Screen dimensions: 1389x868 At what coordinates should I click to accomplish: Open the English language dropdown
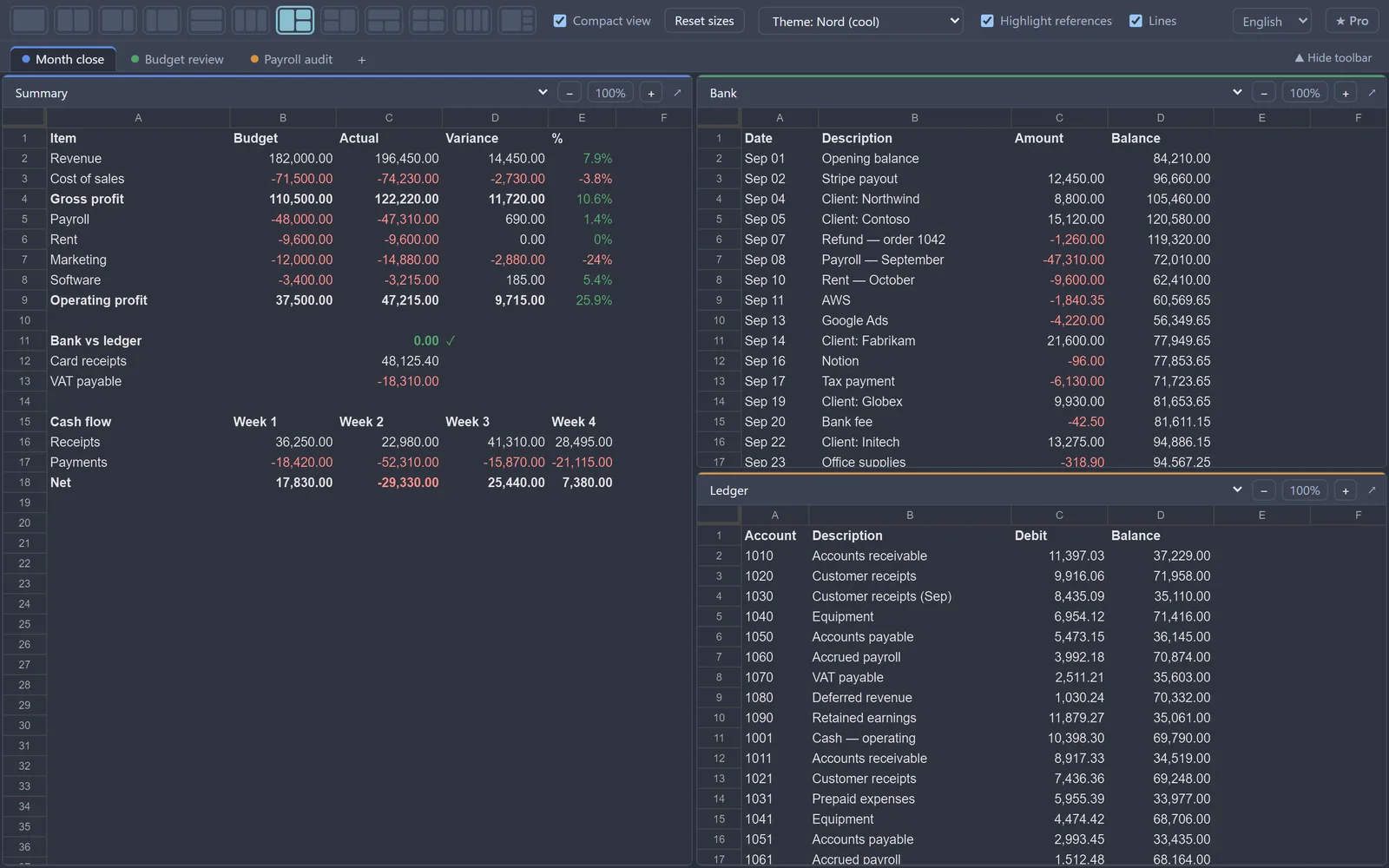[x=1272, y=21]
